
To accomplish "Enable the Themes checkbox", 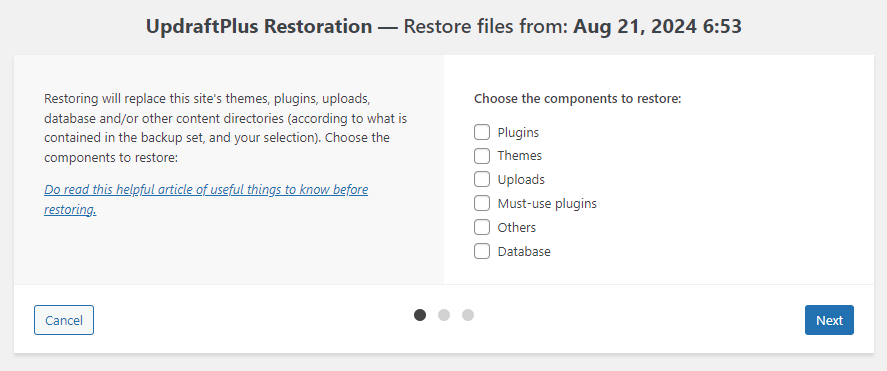I will click(x=482, y=156).
